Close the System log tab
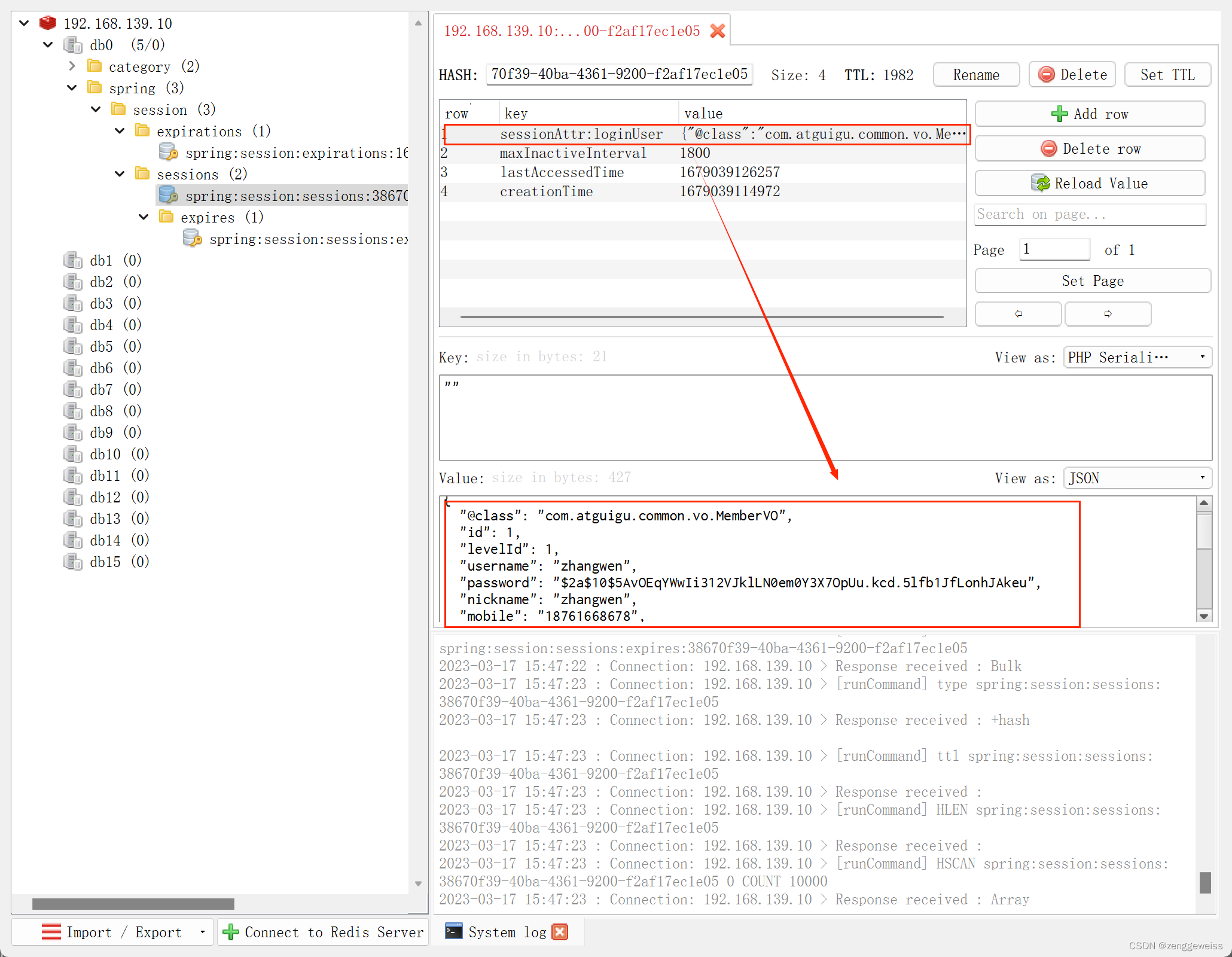 tap(560, 932)
